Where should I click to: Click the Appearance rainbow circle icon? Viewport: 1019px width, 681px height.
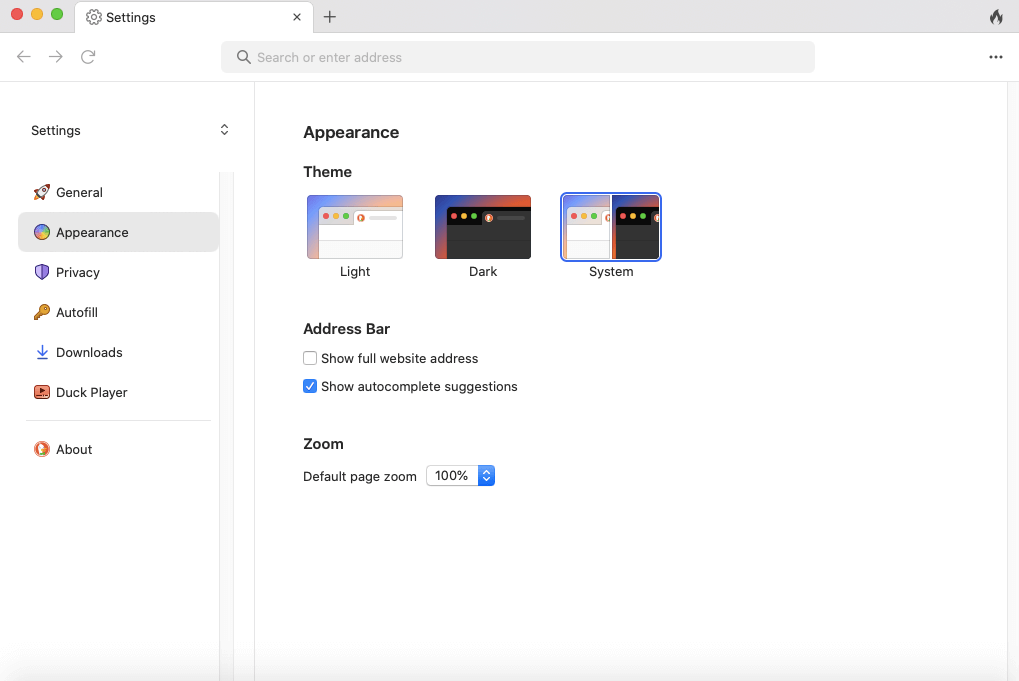click(42, 232)
